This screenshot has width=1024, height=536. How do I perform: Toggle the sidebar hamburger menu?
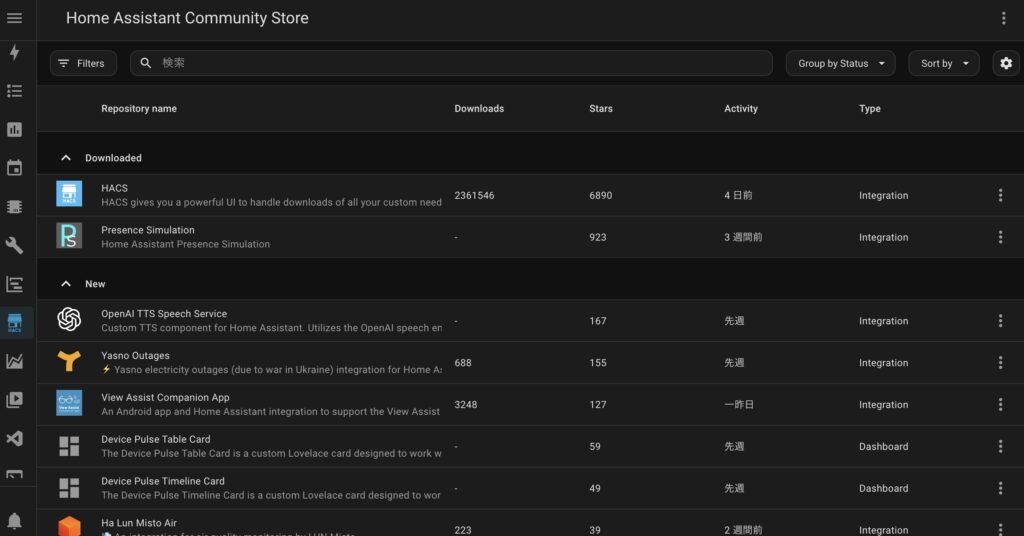(x=14, y=18)
